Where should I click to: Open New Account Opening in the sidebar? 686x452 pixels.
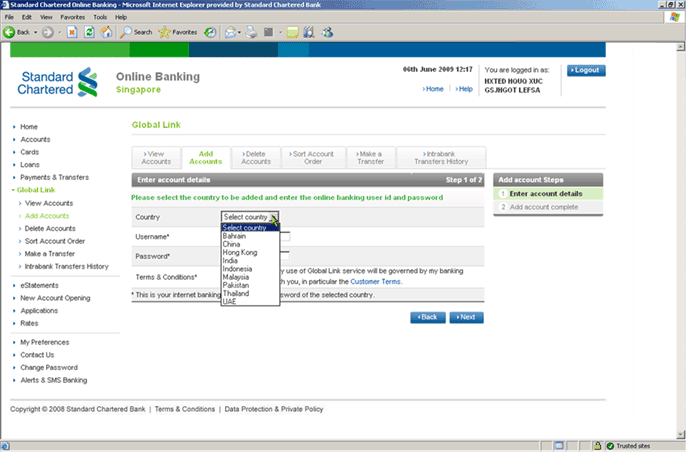[55, 298]
